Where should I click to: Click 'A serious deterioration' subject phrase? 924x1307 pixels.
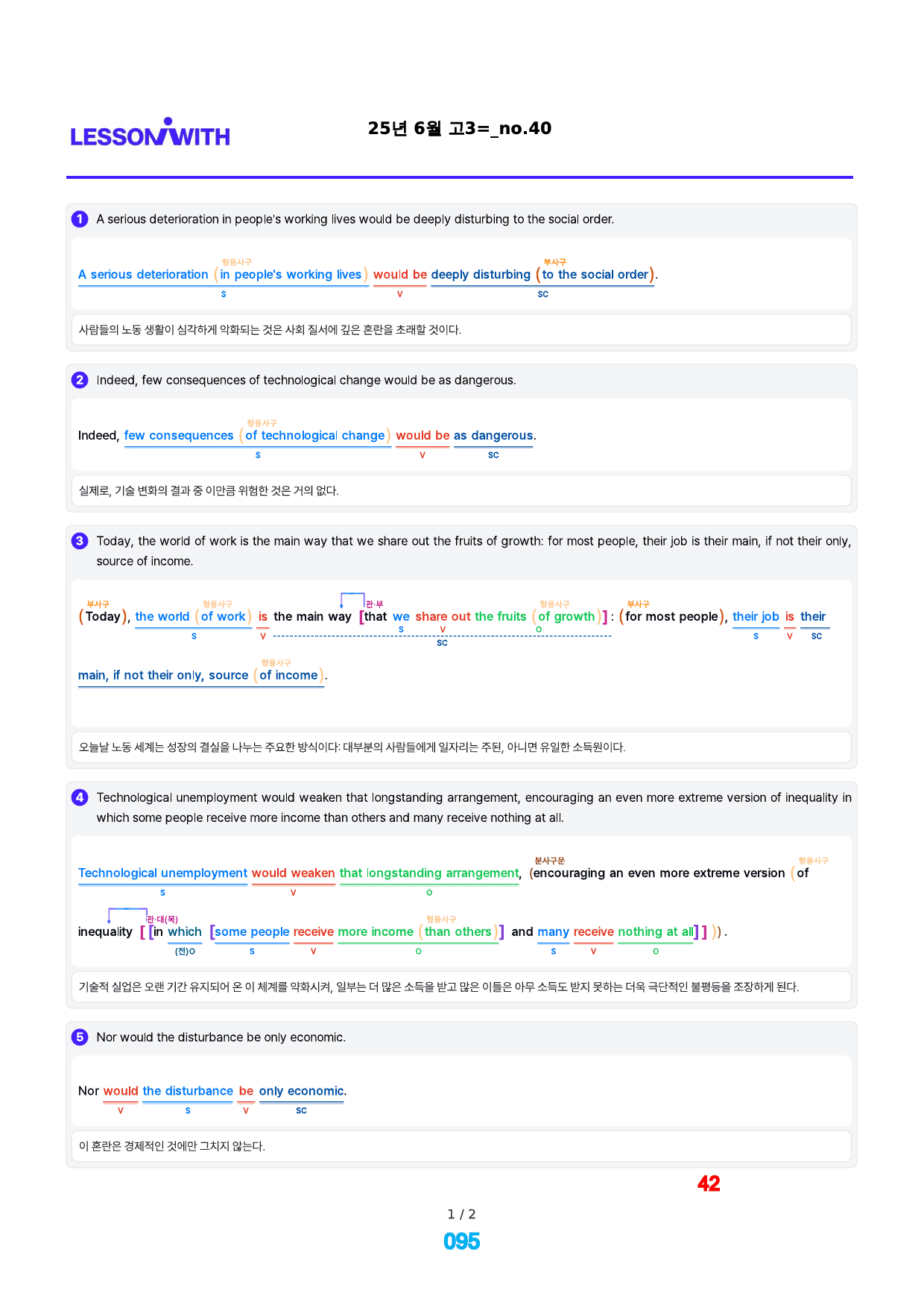(x=143, y=274)
